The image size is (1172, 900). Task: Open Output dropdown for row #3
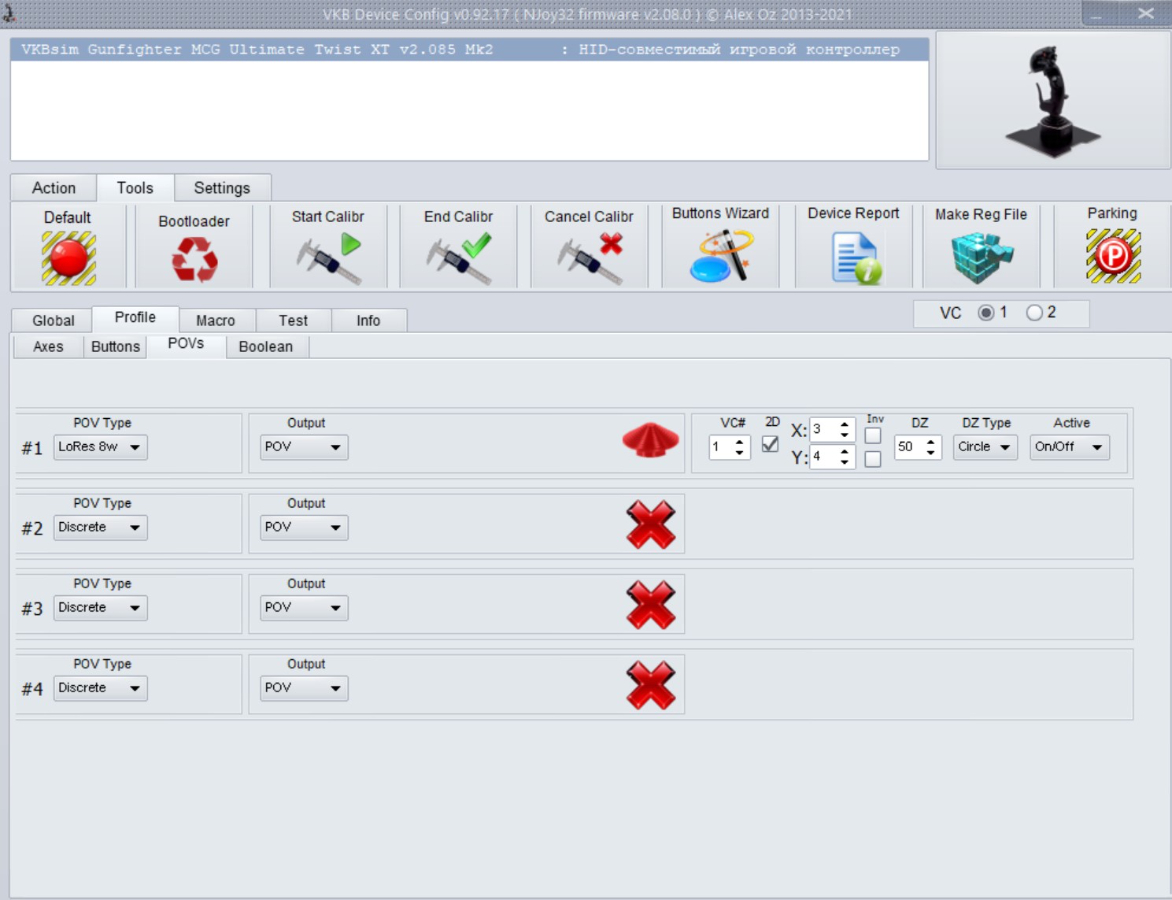point(303,608)
